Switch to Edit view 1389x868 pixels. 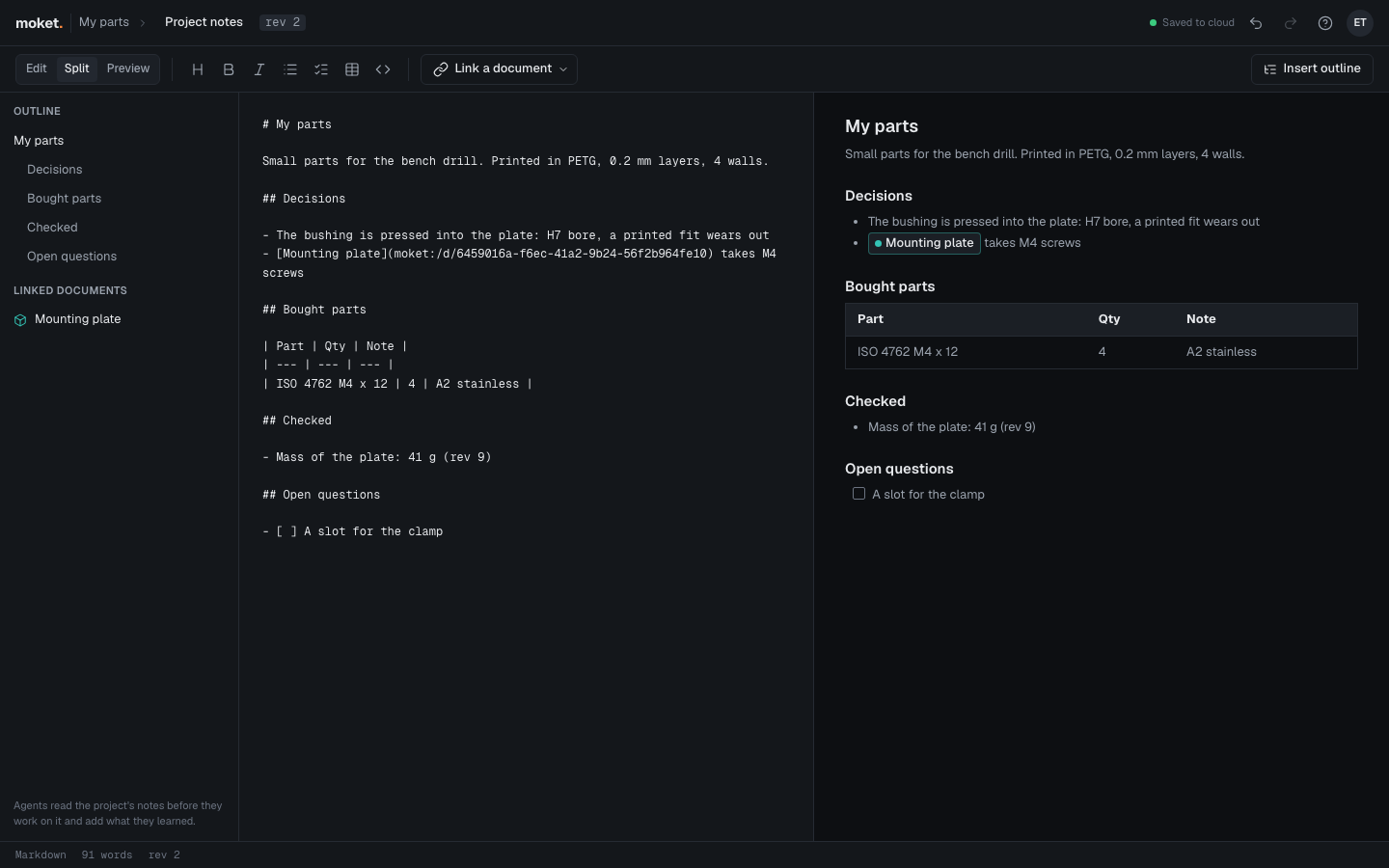point(37,69)
